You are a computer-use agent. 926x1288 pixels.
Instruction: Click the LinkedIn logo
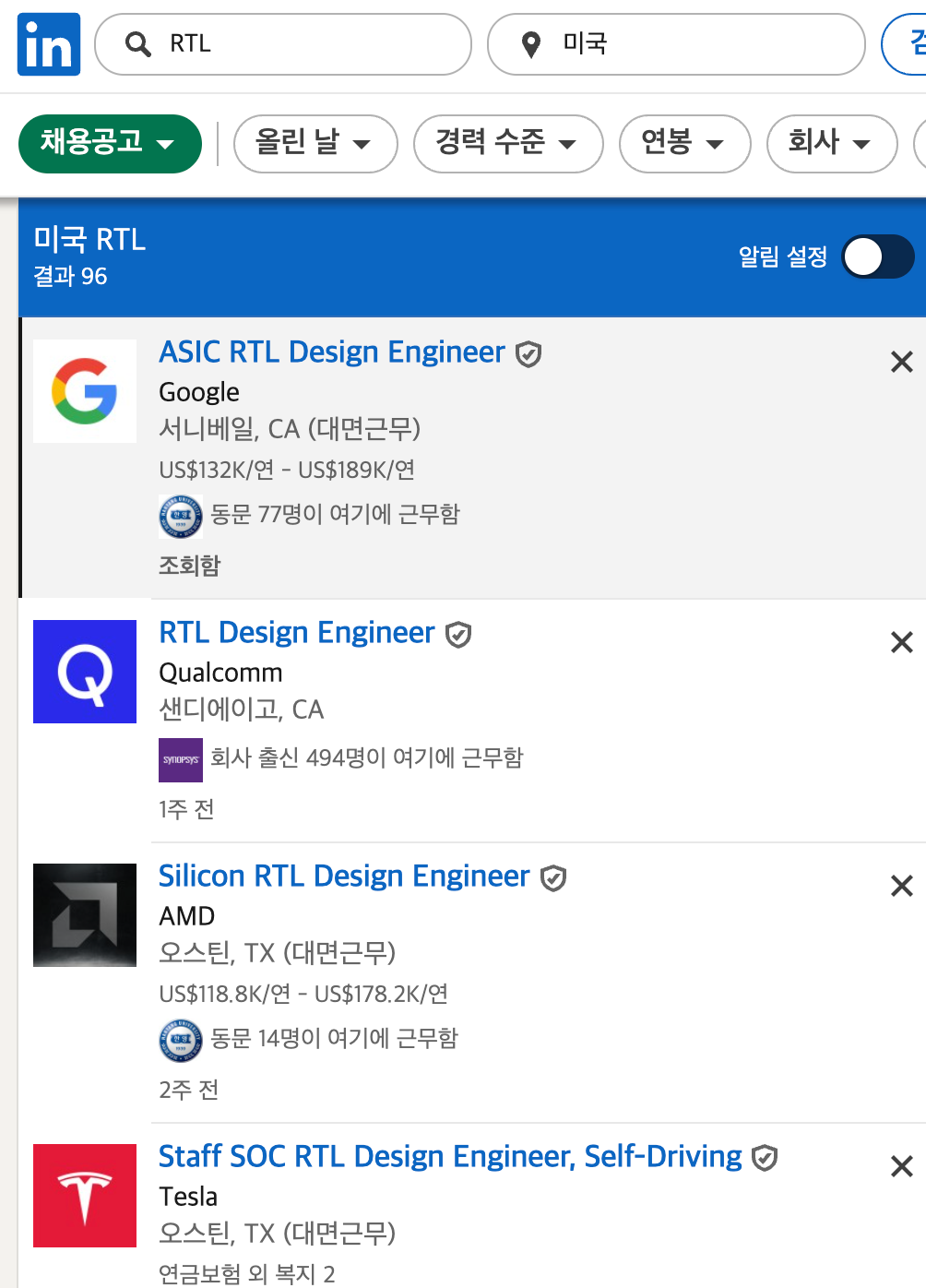point(48,43)
